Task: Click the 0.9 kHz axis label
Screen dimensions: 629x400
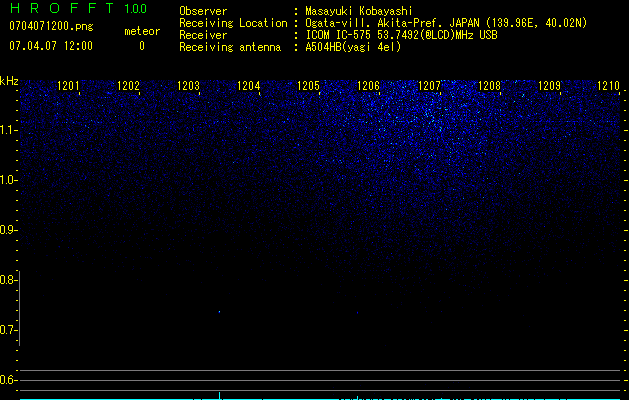Action: (7, 230)
